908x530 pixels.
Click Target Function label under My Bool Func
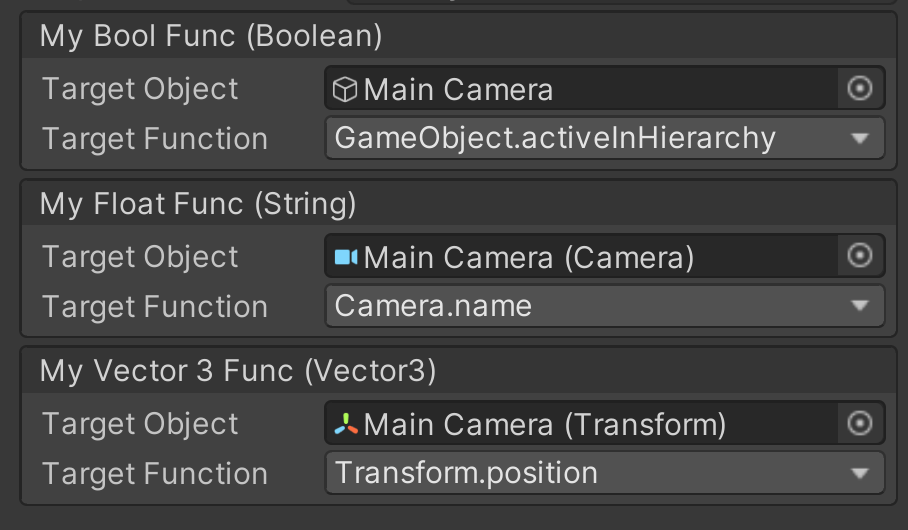(155, 139)
